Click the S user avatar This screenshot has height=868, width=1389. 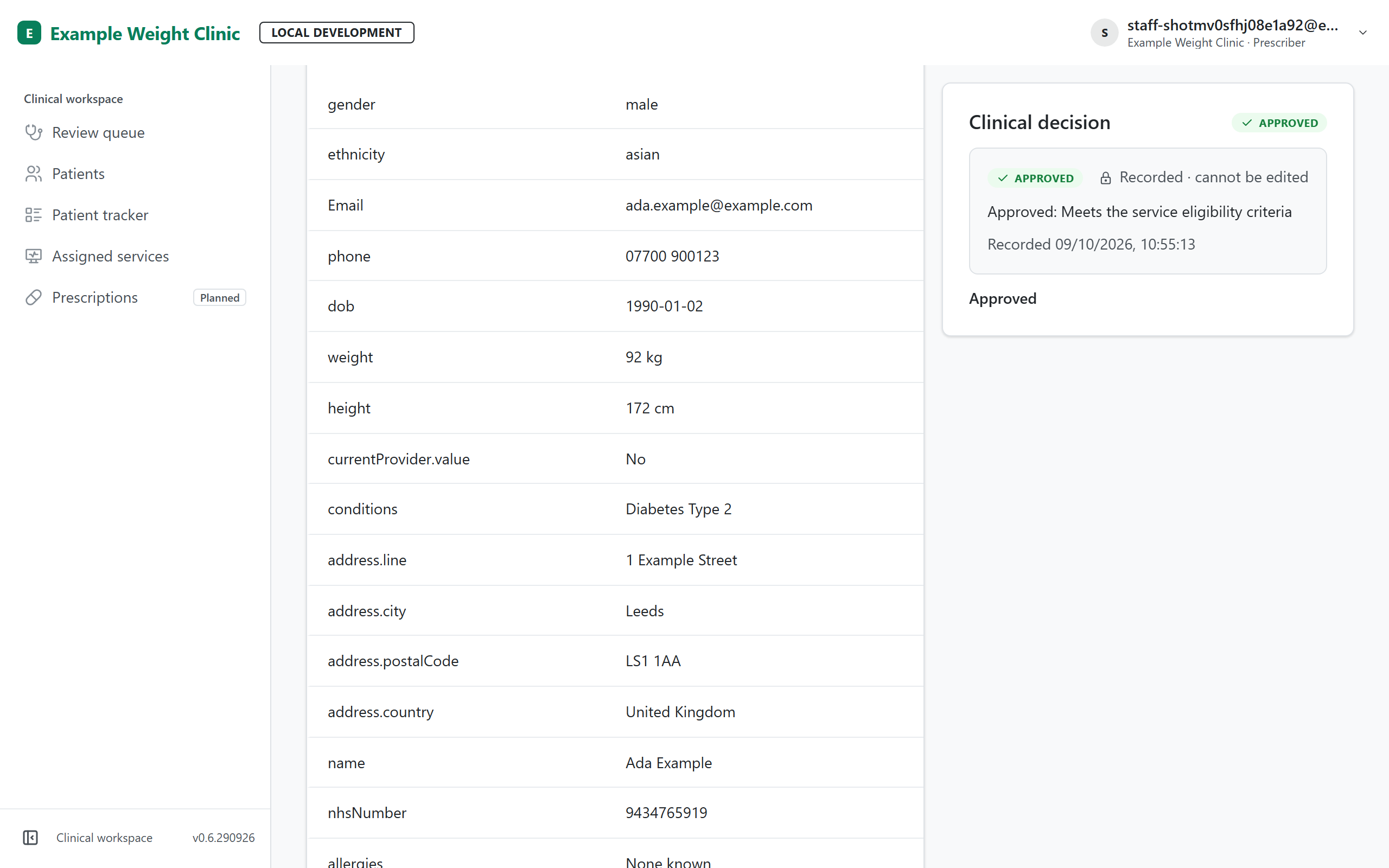[x=1104, y=33]
